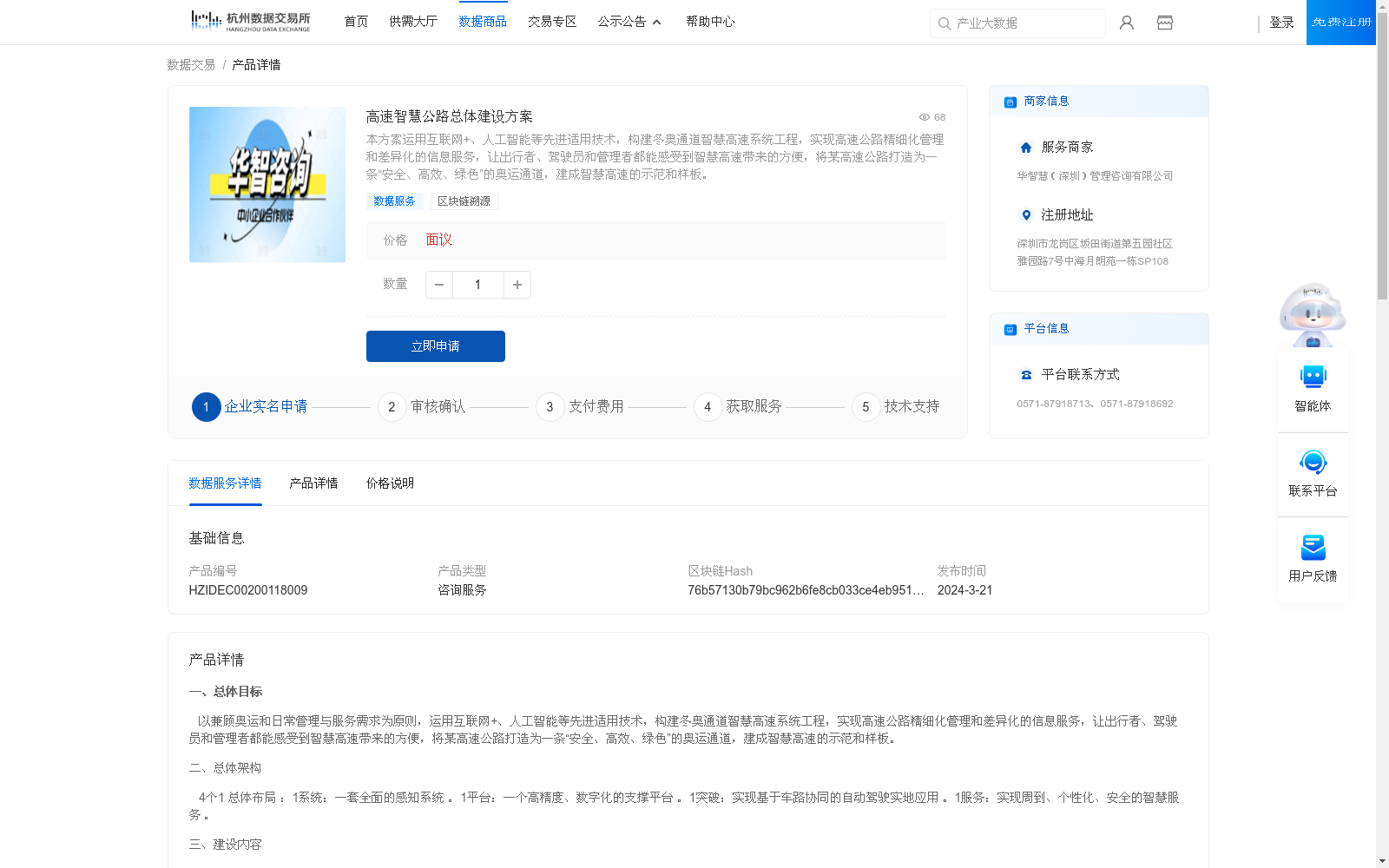Image resolution: width=1389 pixels, height=868 pixels.
Task: Click the 咨询服务 product type value
Action: point(462,590)
